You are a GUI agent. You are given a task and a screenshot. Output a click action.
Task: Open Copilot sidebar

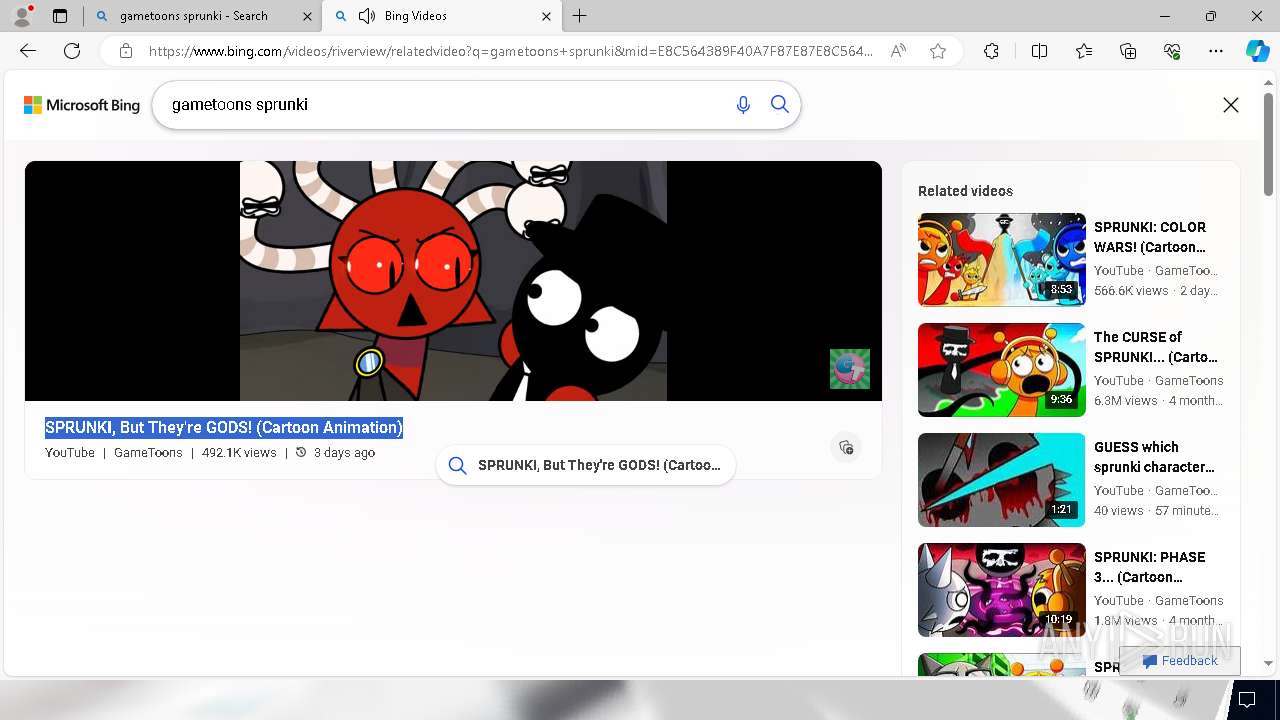pos(1257,51)
